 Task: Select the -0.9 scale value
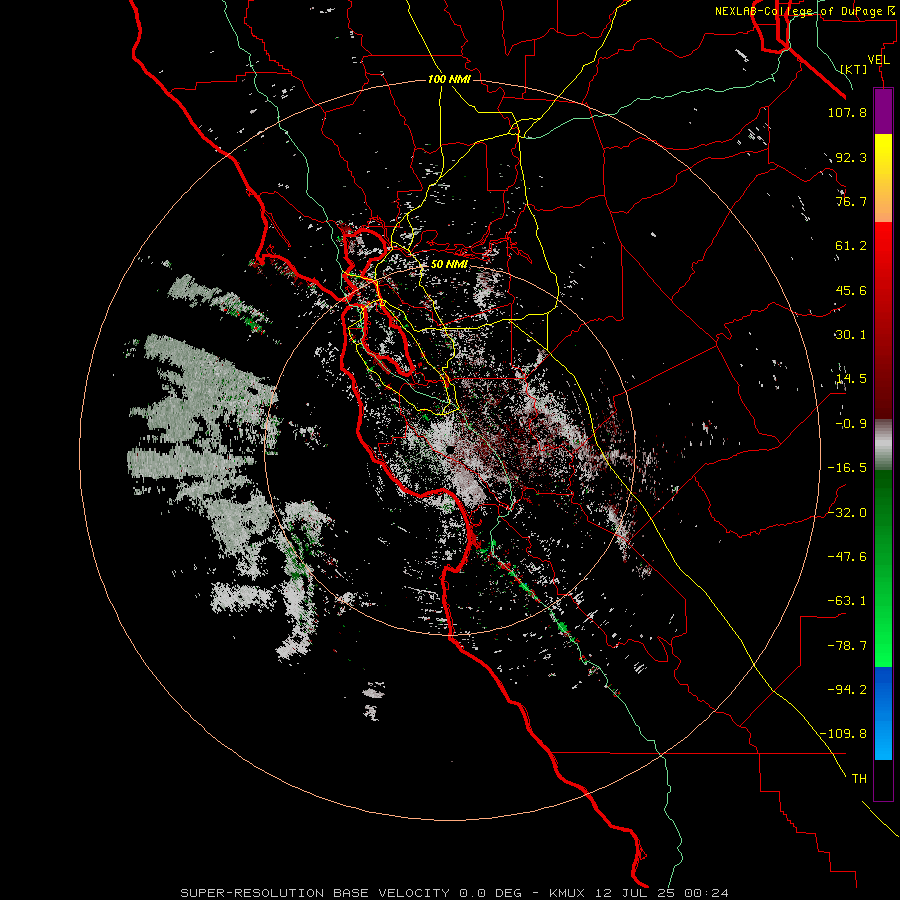coord(851,424)
